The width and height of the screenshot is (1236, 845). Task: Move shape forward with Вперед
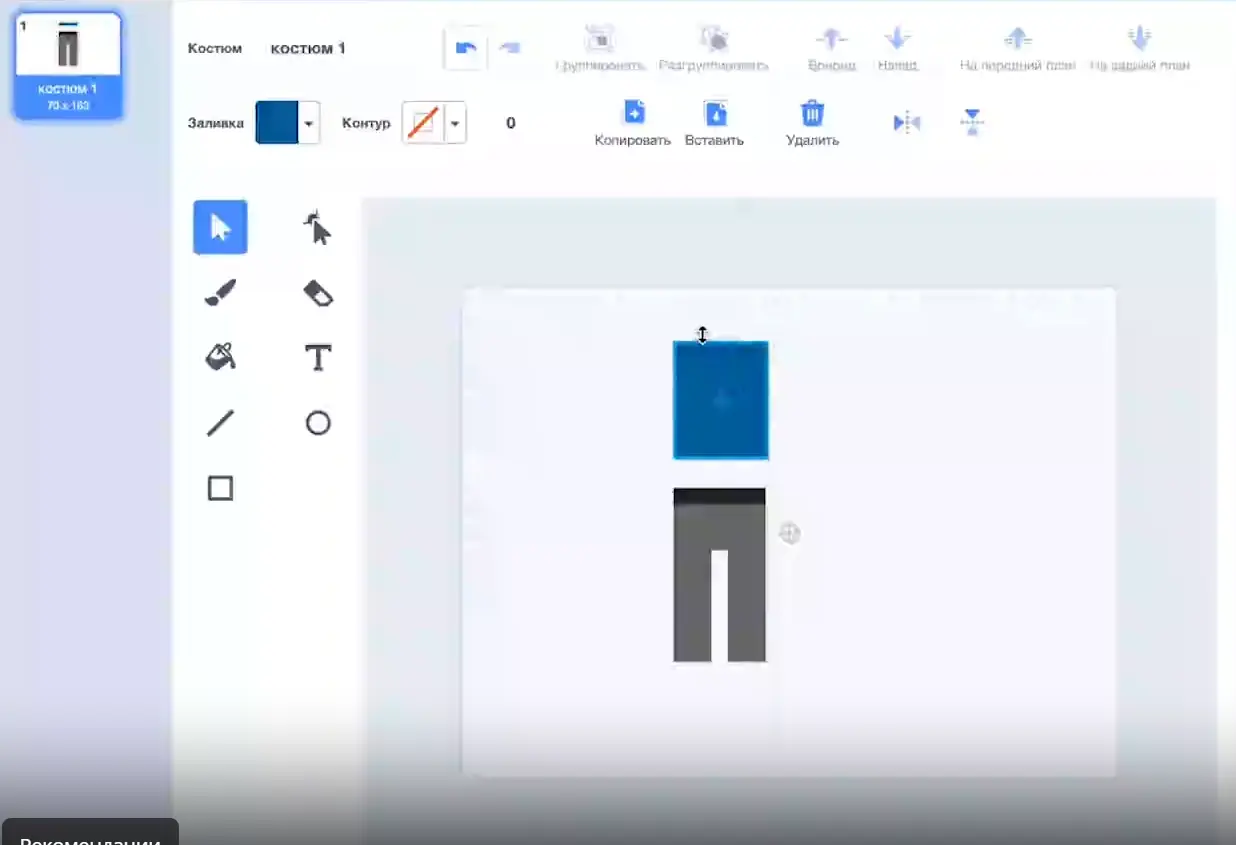[x=831, y=49]
